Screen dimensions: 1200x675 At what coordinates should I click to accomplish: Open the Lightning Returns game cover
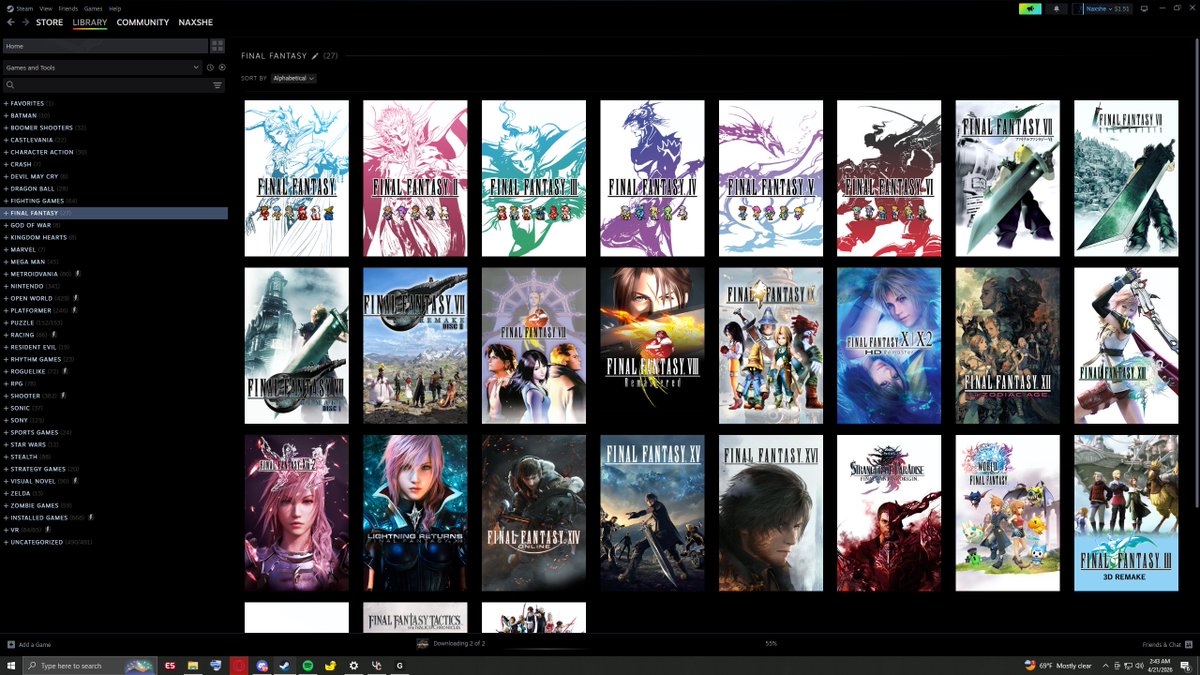coord(415,513)
